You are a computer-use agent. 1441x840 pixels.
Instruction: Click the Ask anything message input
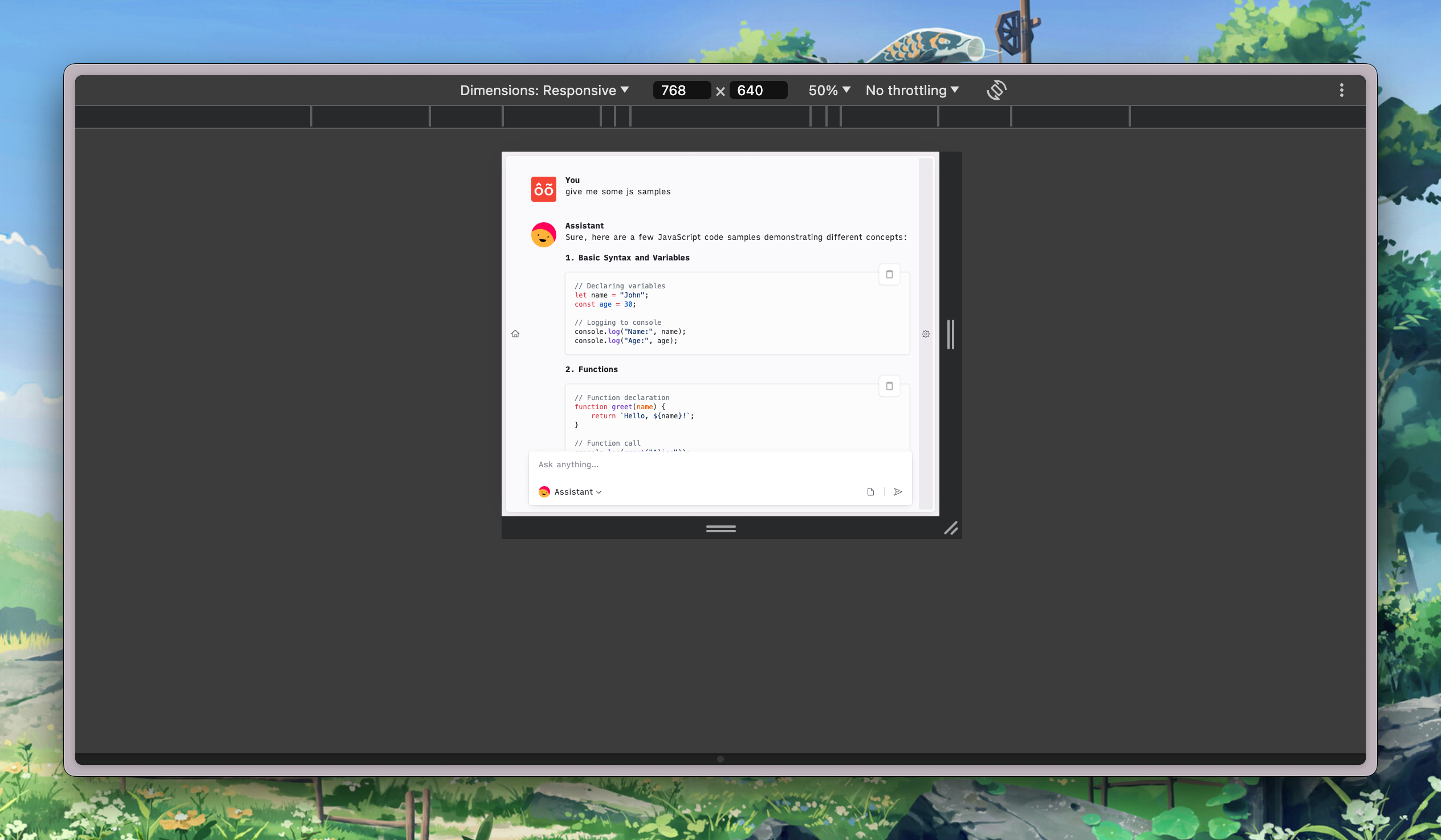tap(720, 464)
